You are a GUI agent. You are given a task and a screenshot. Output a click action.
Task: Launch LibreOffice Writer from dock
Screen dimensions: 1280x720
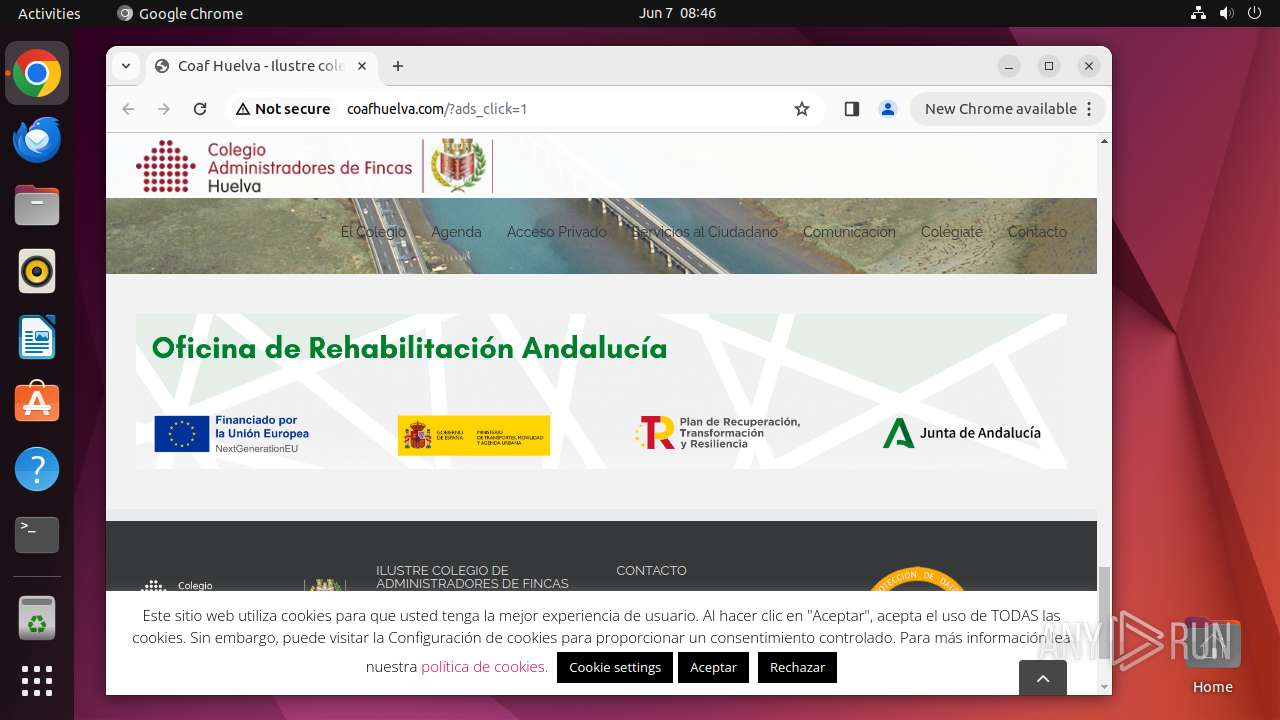[x=37, y=337]
